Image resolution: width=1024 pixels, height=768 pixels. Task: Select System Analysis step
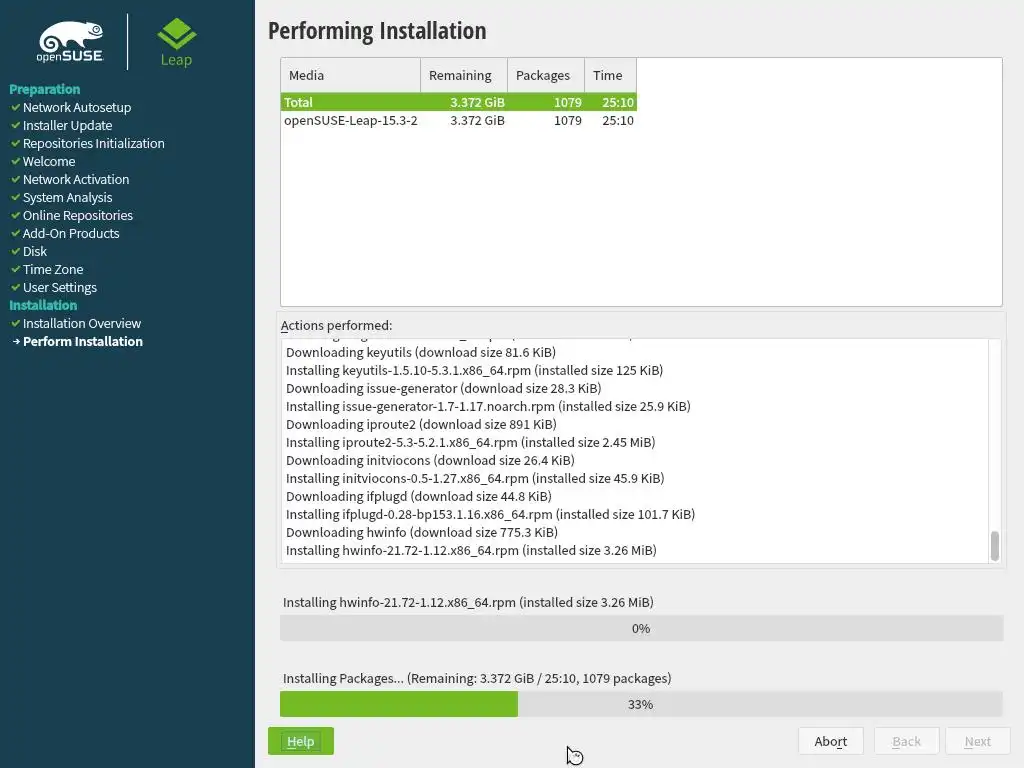point(67,197)
